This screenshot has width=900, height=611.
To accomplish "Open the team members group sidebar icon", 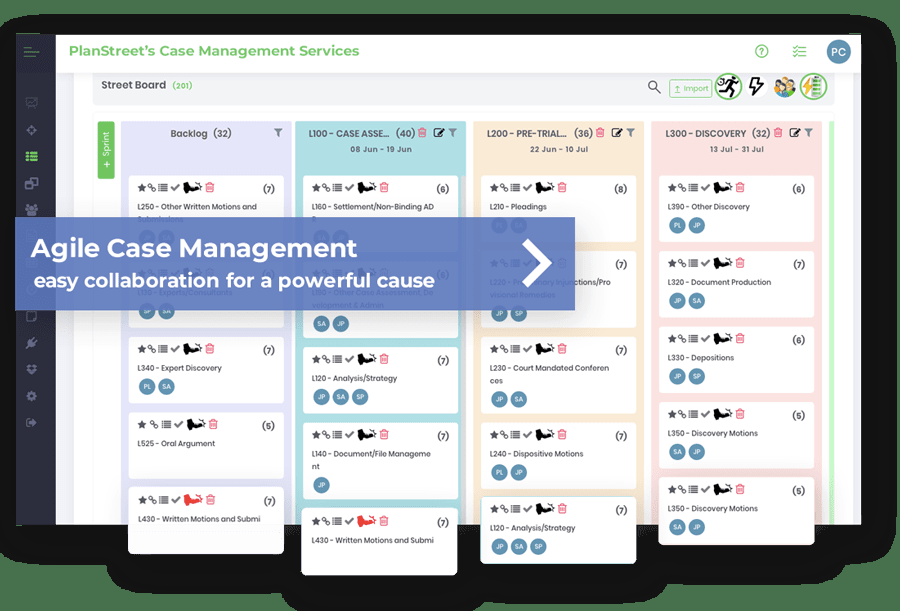I will coord(32,210).
